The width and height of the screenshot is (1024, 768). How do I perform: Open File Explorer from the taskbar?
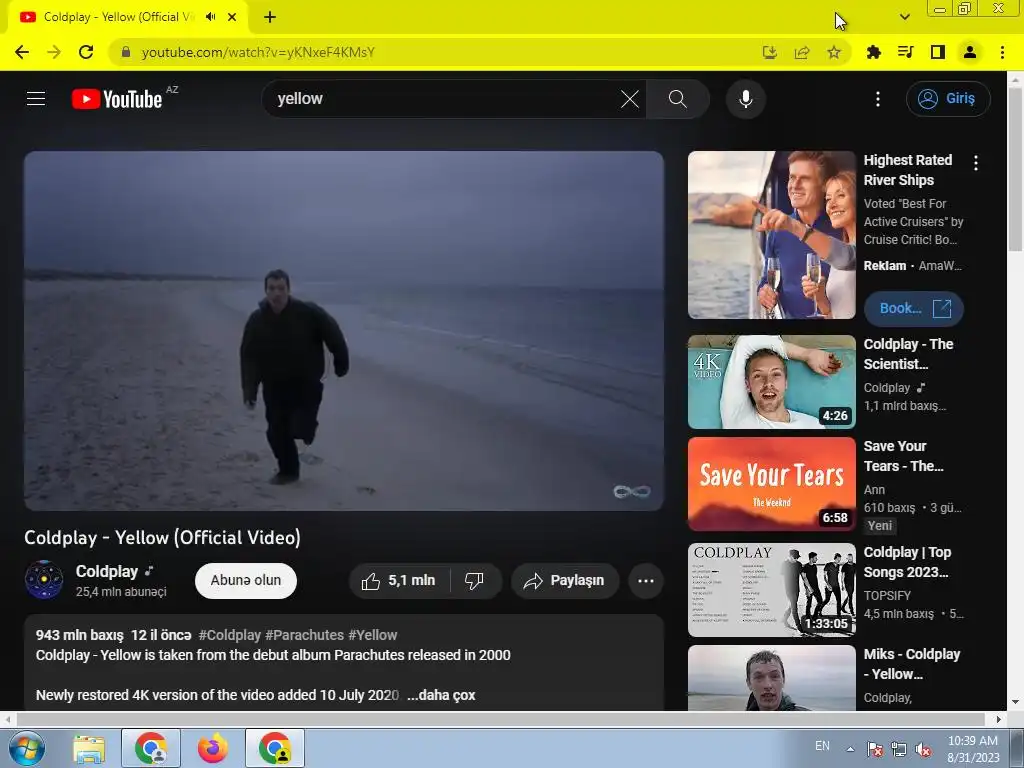click(x=89, y=749)
